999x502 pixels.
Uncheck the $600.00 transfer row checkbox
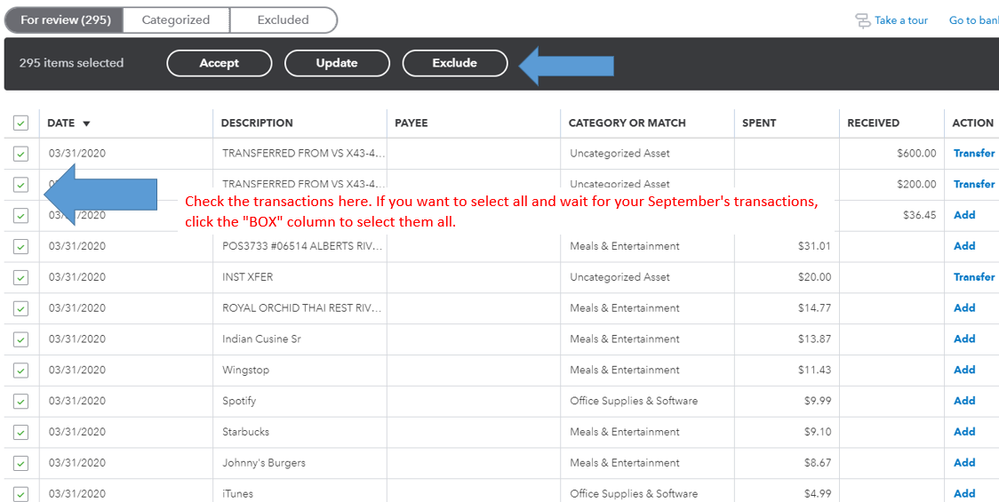(x=21, y=154)
